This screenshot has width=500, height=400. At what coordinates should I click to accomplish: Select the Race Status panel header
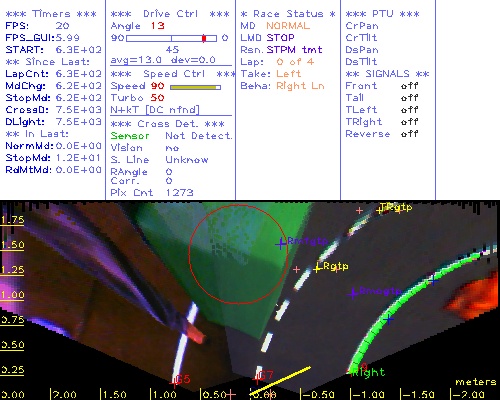288,14
